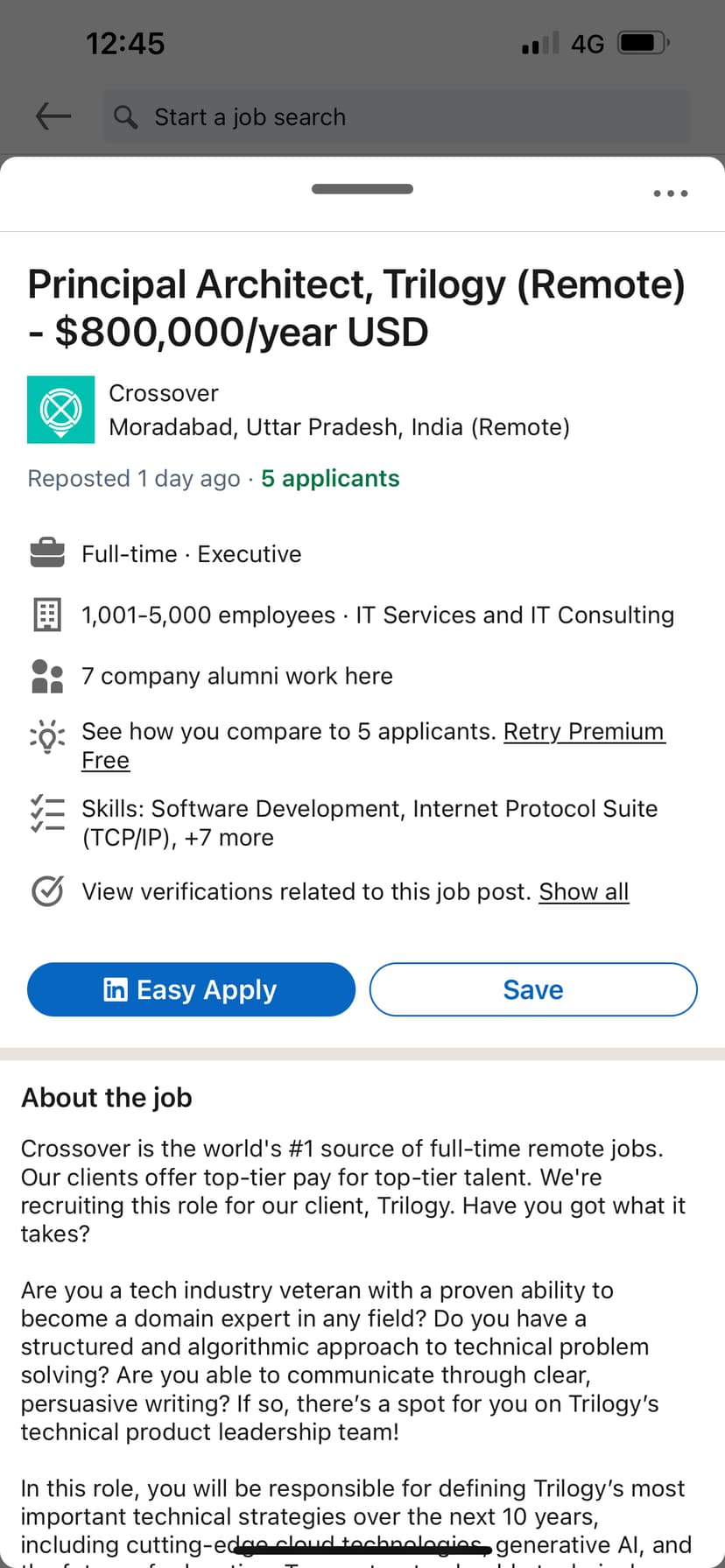Open the Retry Premium Free link
This screenshot has height=1568, width=725.
pos(583,732)
